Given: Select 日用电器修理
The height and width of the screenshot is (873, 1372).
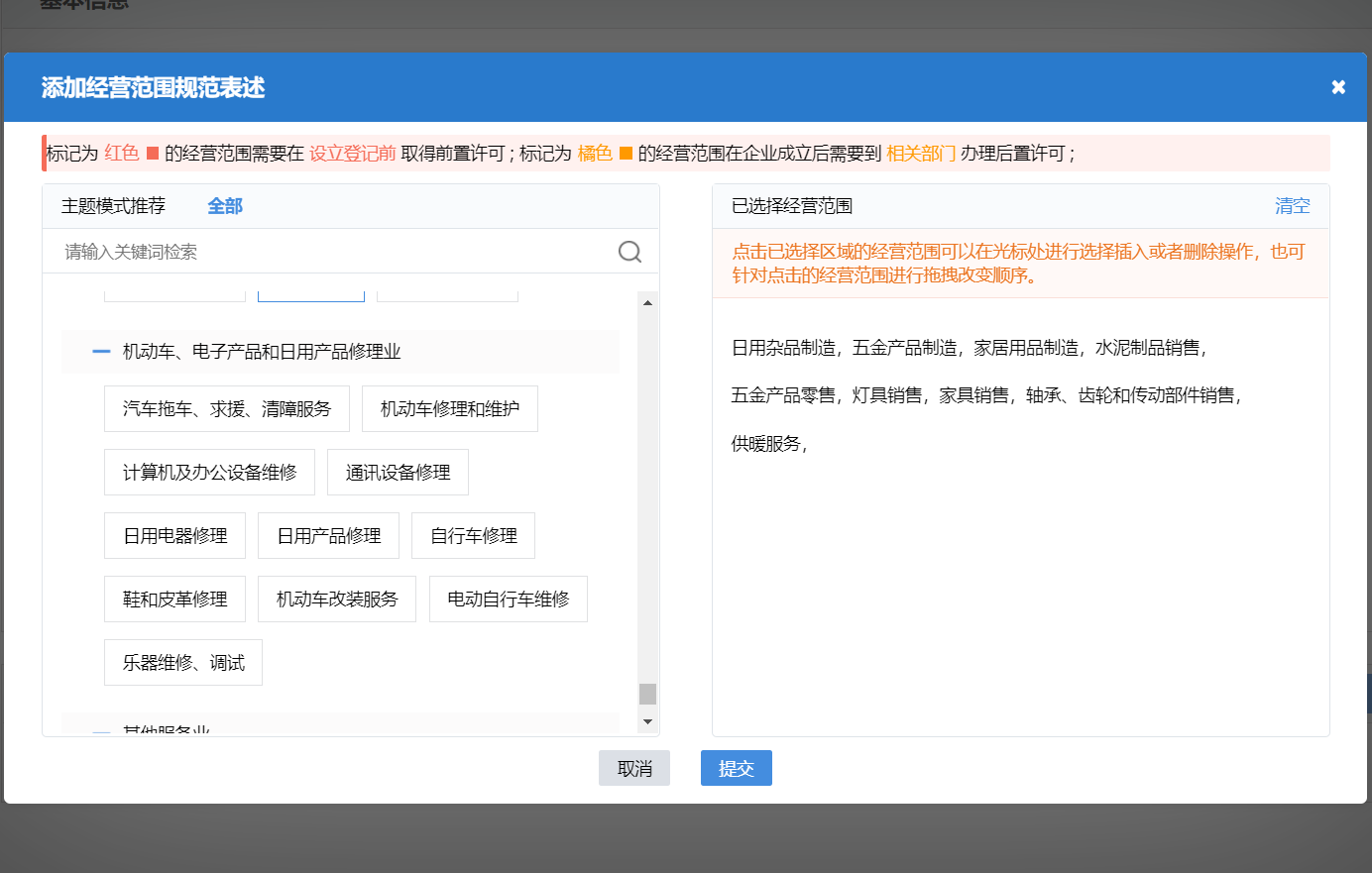Looking at the screenshot, I should click(x=174, y=535).
